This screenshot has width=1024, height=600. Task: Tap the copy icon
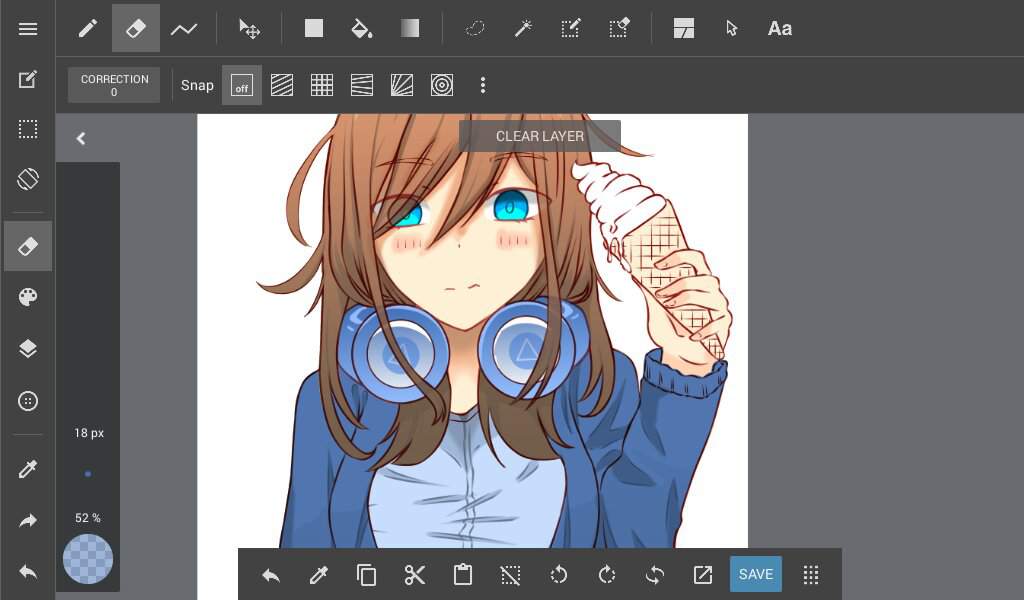366,575
